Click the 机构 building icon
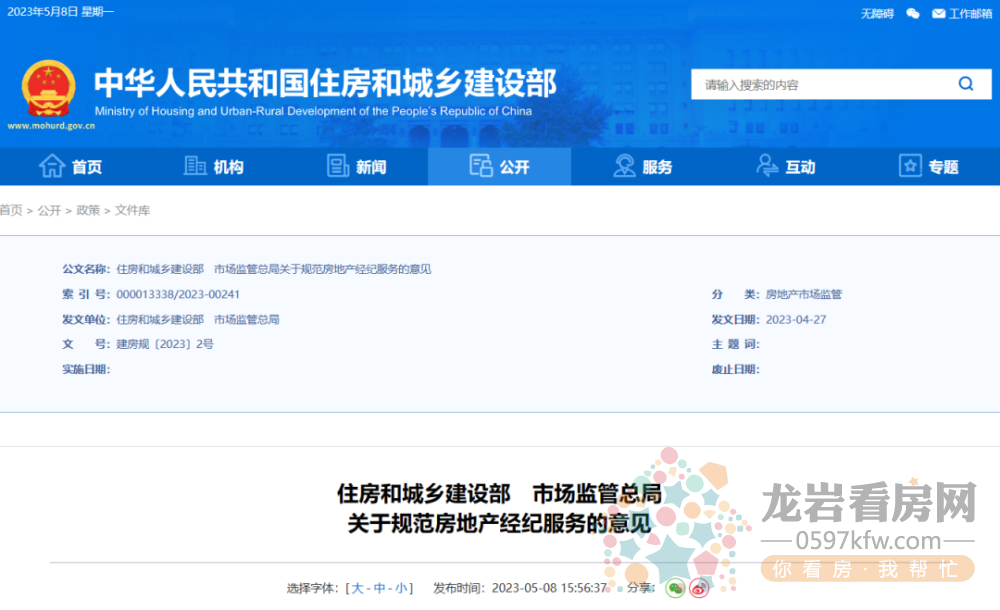1000x610 pixels. 195,166
